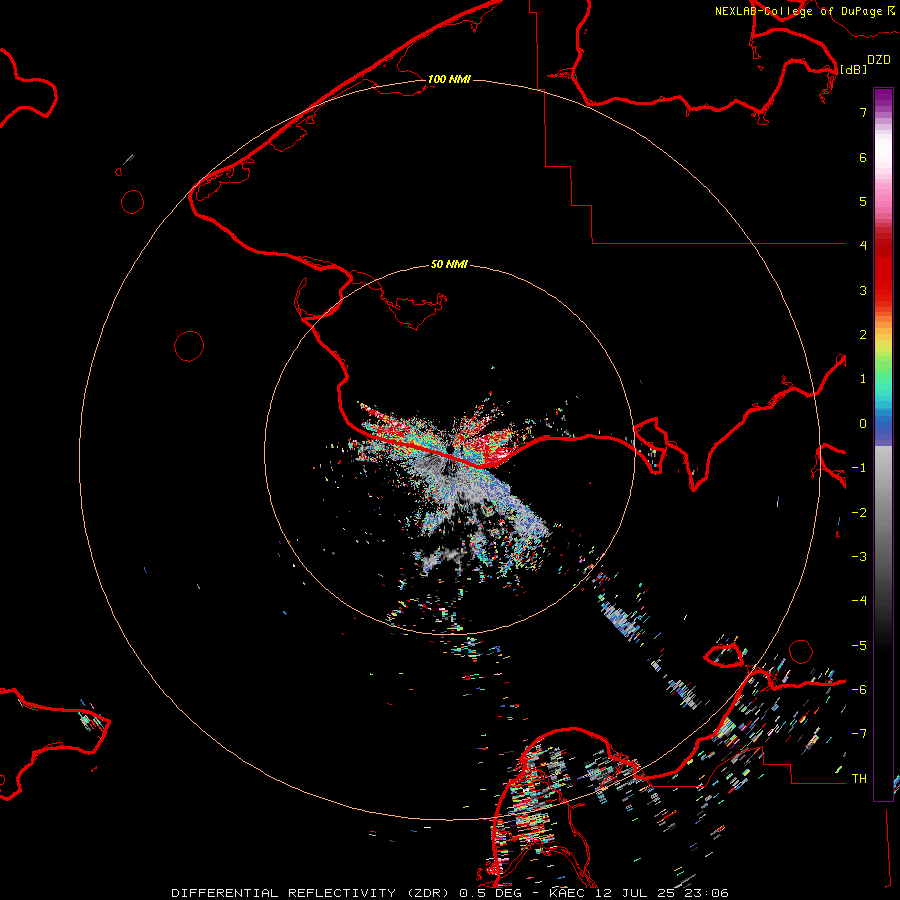Click the 7 value on color scale
The width and height of the screenshot is (900, 900).
[x=863, y=112]
